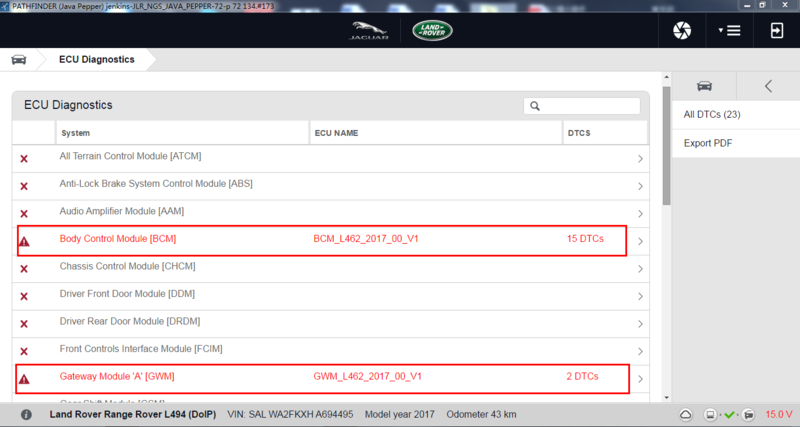The height and width of the screenshot is (427, 800).
Task: Click cloud connection status icon
Action: (686, 415)
